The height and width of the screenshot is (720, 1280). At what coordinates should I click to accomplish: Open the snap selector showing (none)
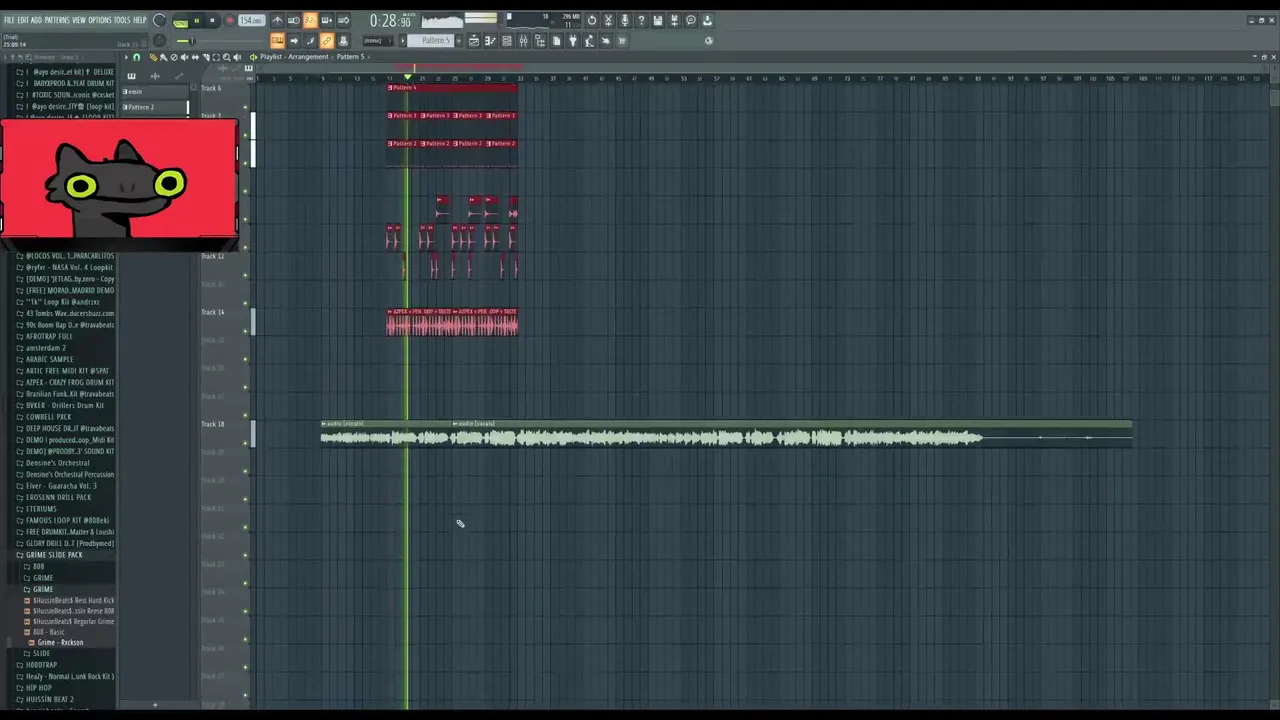coord(378,41)
